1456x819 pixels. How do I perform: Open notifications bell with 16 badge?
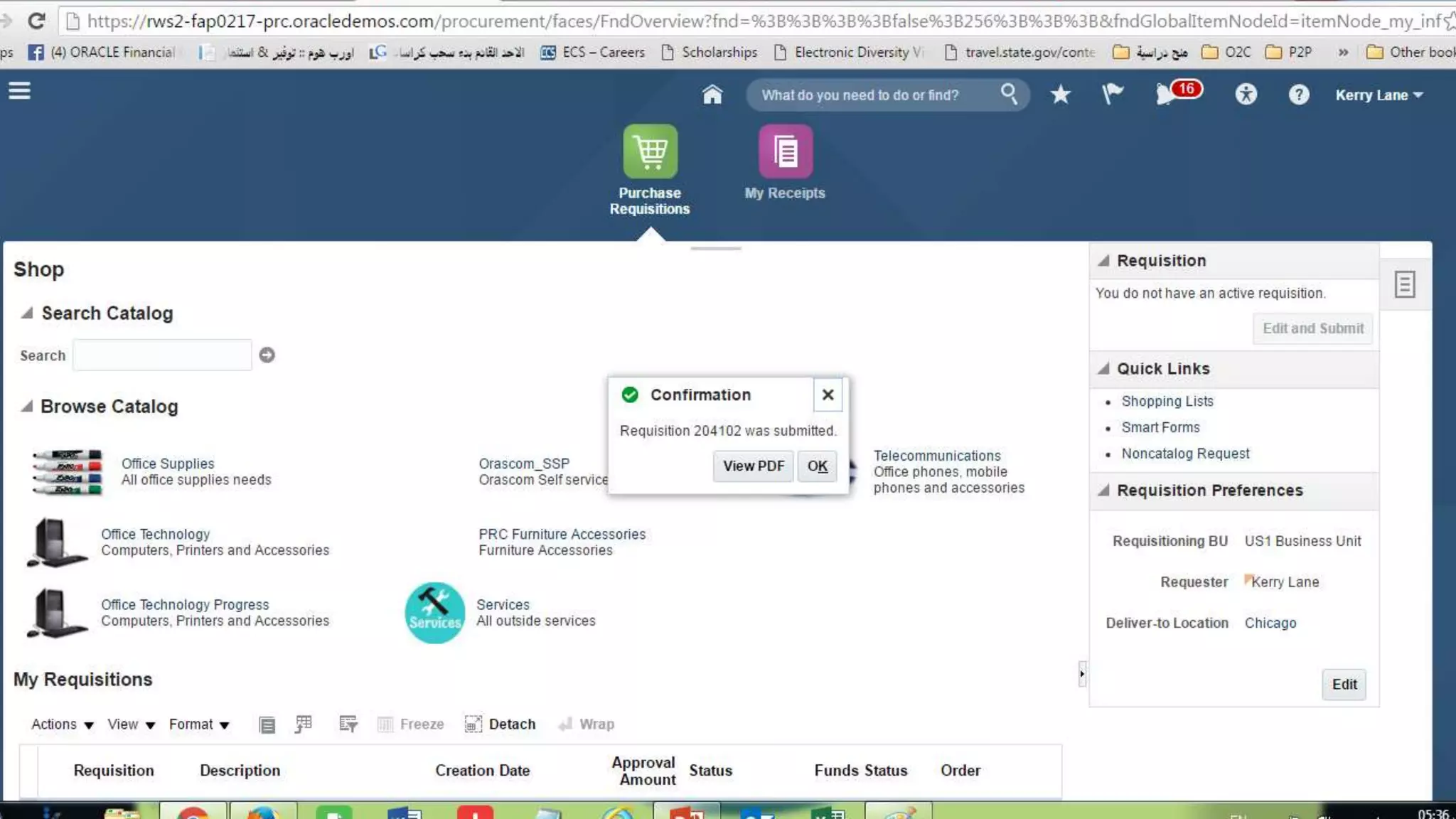[x=1177, y=93]
